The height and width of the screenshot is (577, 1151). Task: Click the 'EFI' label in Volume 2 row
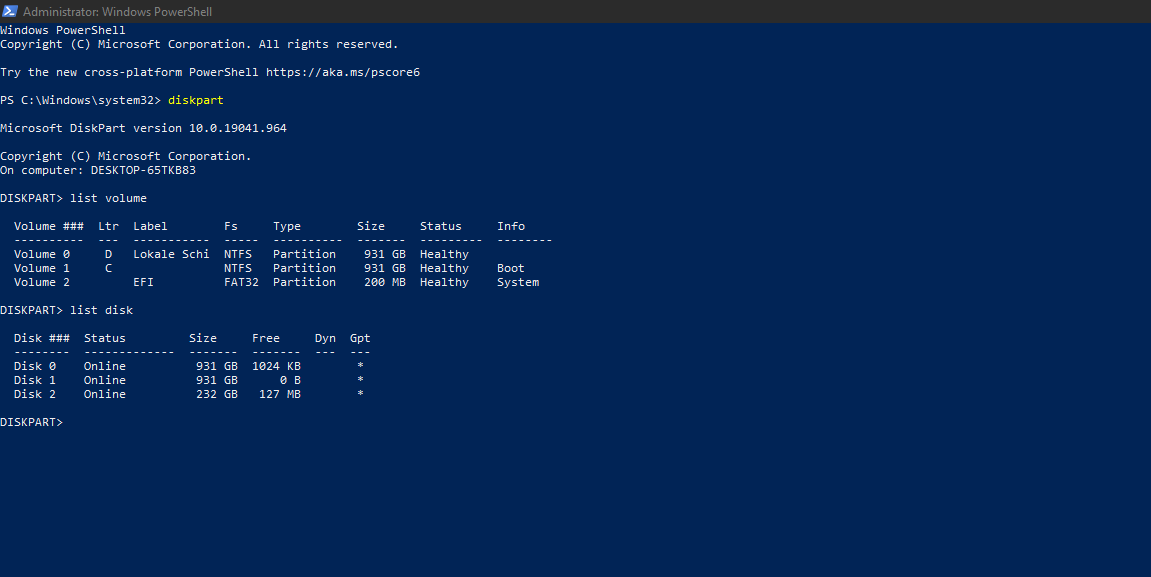click(x=143, y=282)
